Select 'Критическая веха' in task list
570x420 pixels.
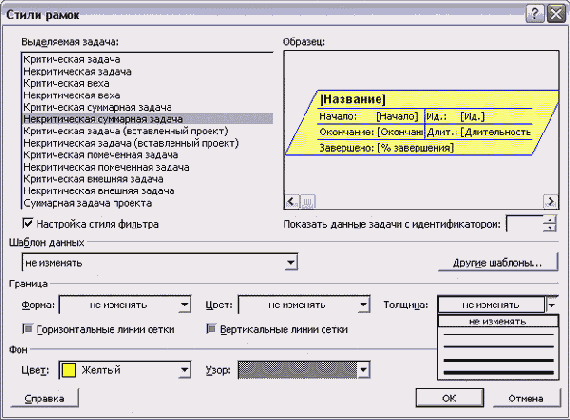click(66, 83)
